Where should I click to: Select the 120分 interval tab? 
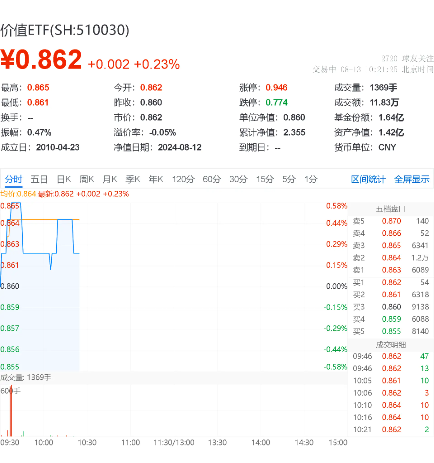click(x=183, y=179)
